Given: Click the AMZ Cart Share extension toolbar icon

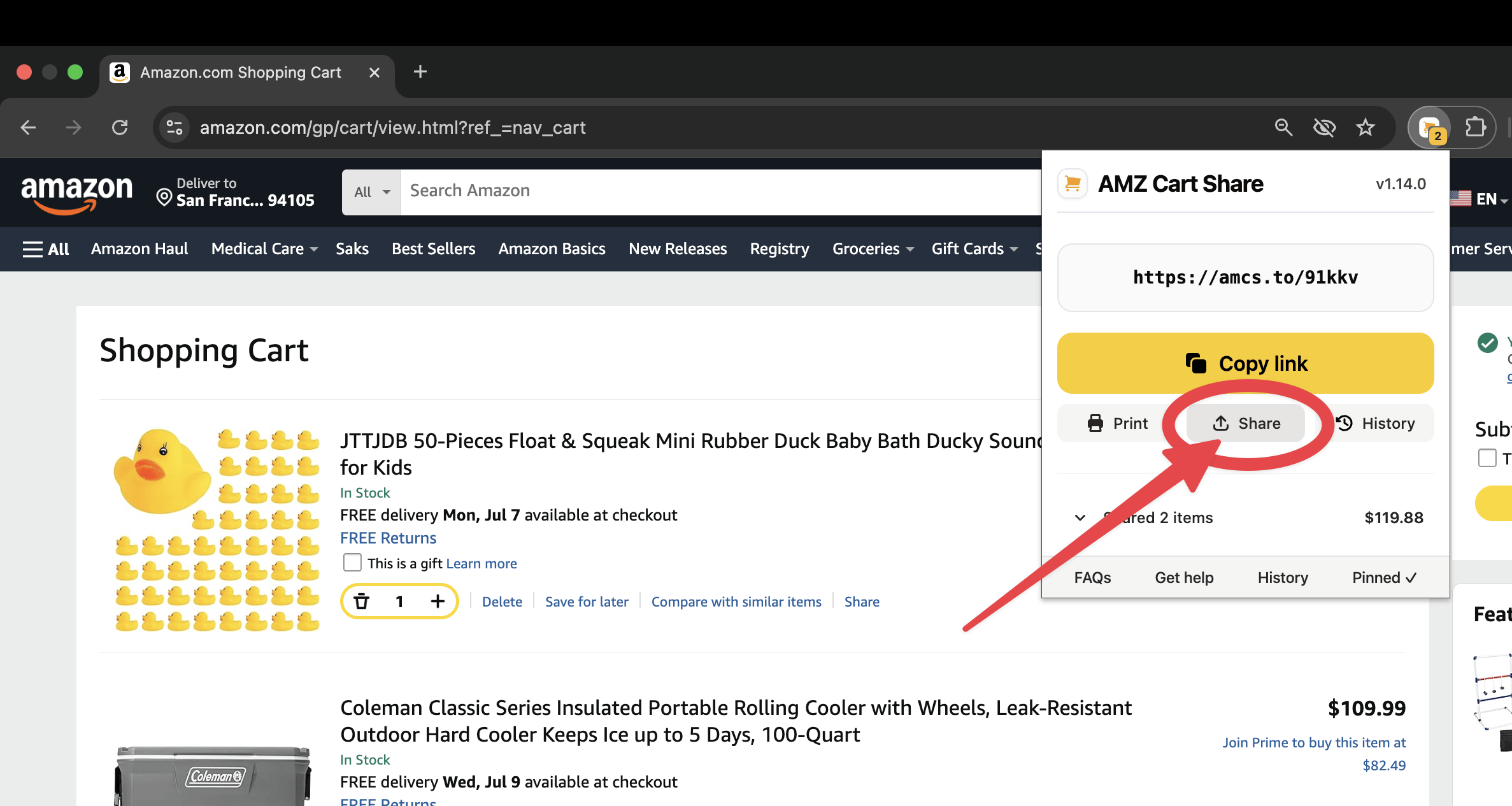Looking at the screenshot, I should [1430, 127].
